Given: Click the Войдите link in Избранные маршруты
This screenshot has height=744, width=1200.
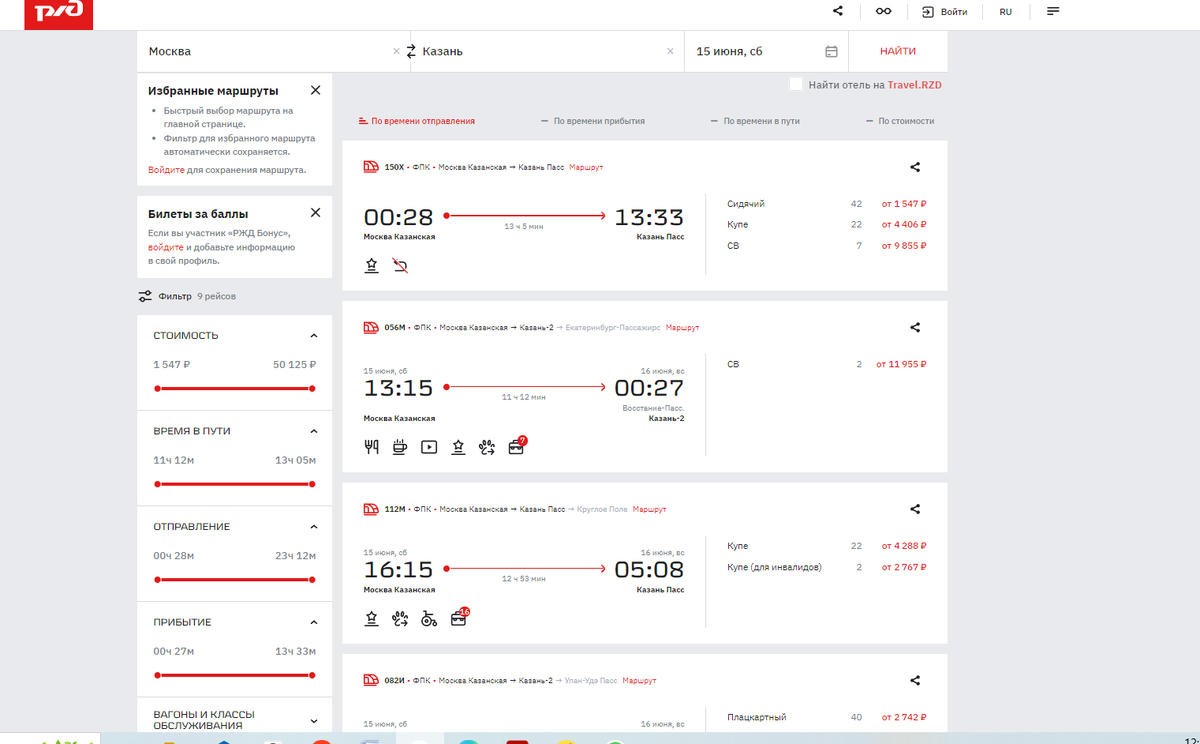Looking at the screenshot, I should (166, 170).
